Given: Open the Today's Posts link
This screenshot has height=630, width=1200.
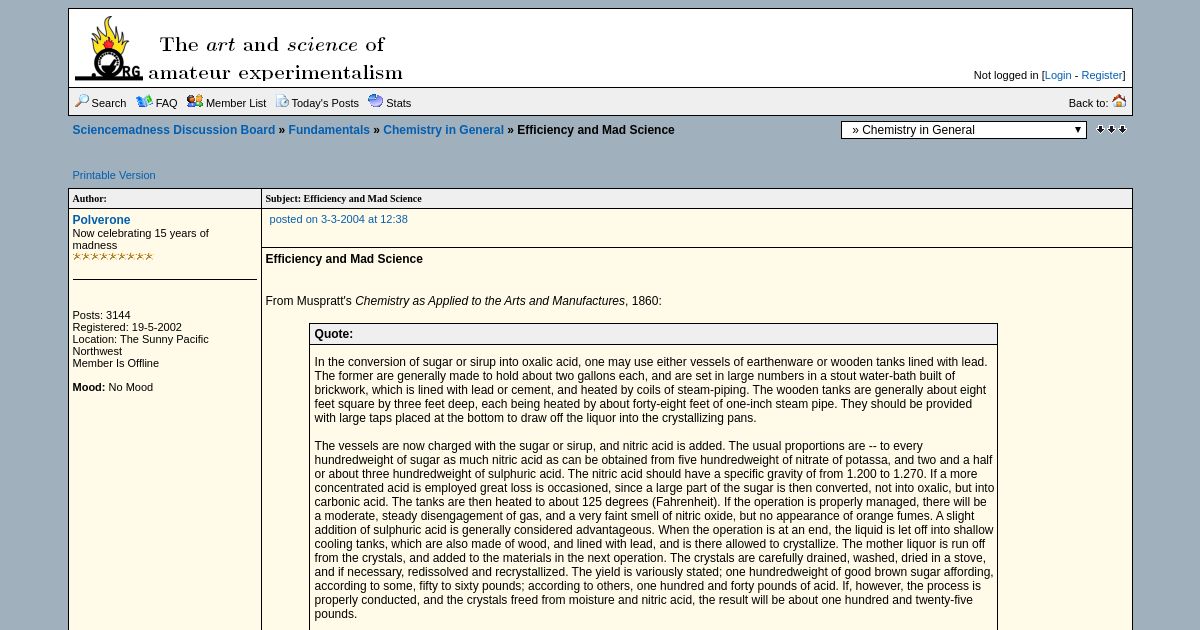Looking at the screenshot, I should 325,103.
